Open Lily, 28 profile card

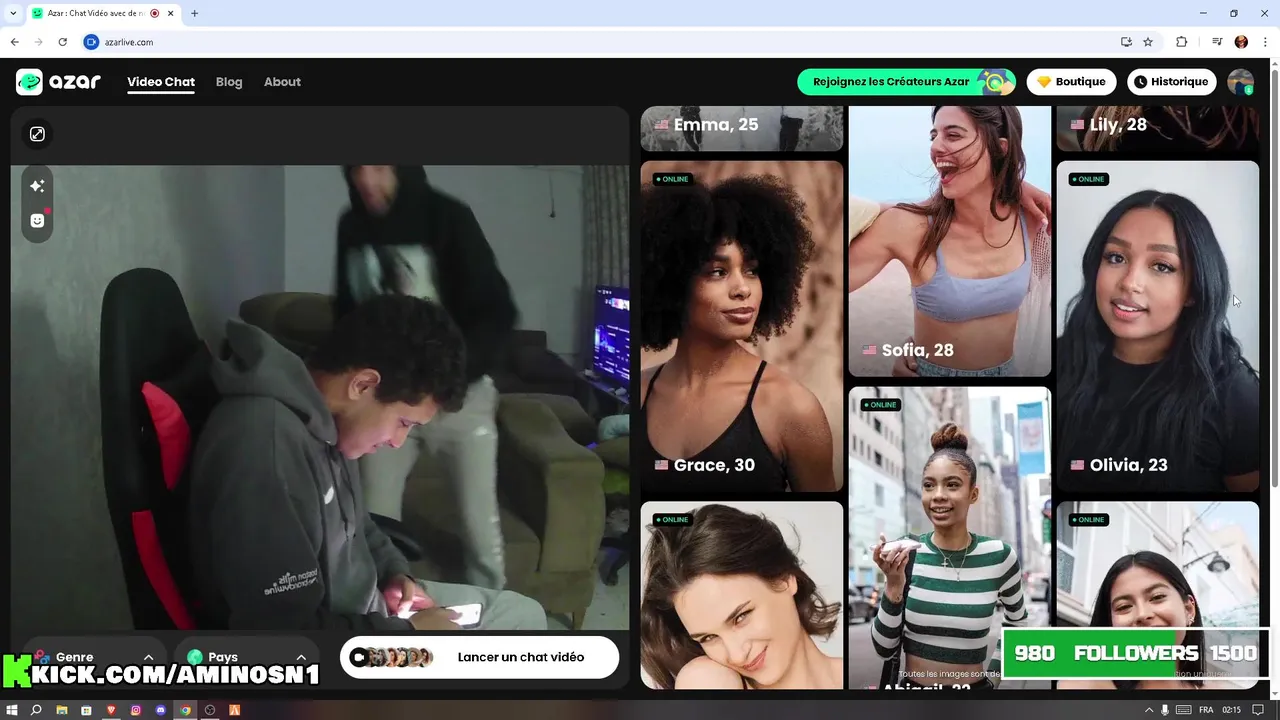(x=1158, y=128)
